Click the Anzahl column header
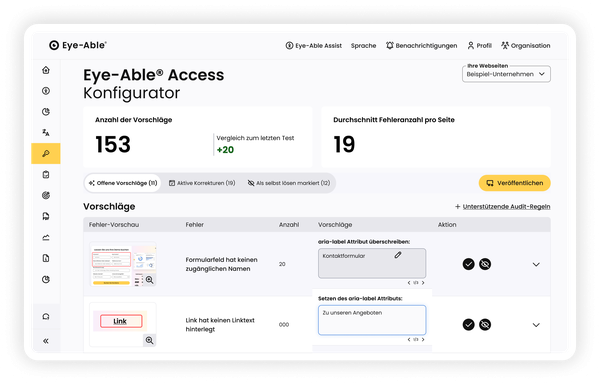600x383 pixels. (289, 225)
